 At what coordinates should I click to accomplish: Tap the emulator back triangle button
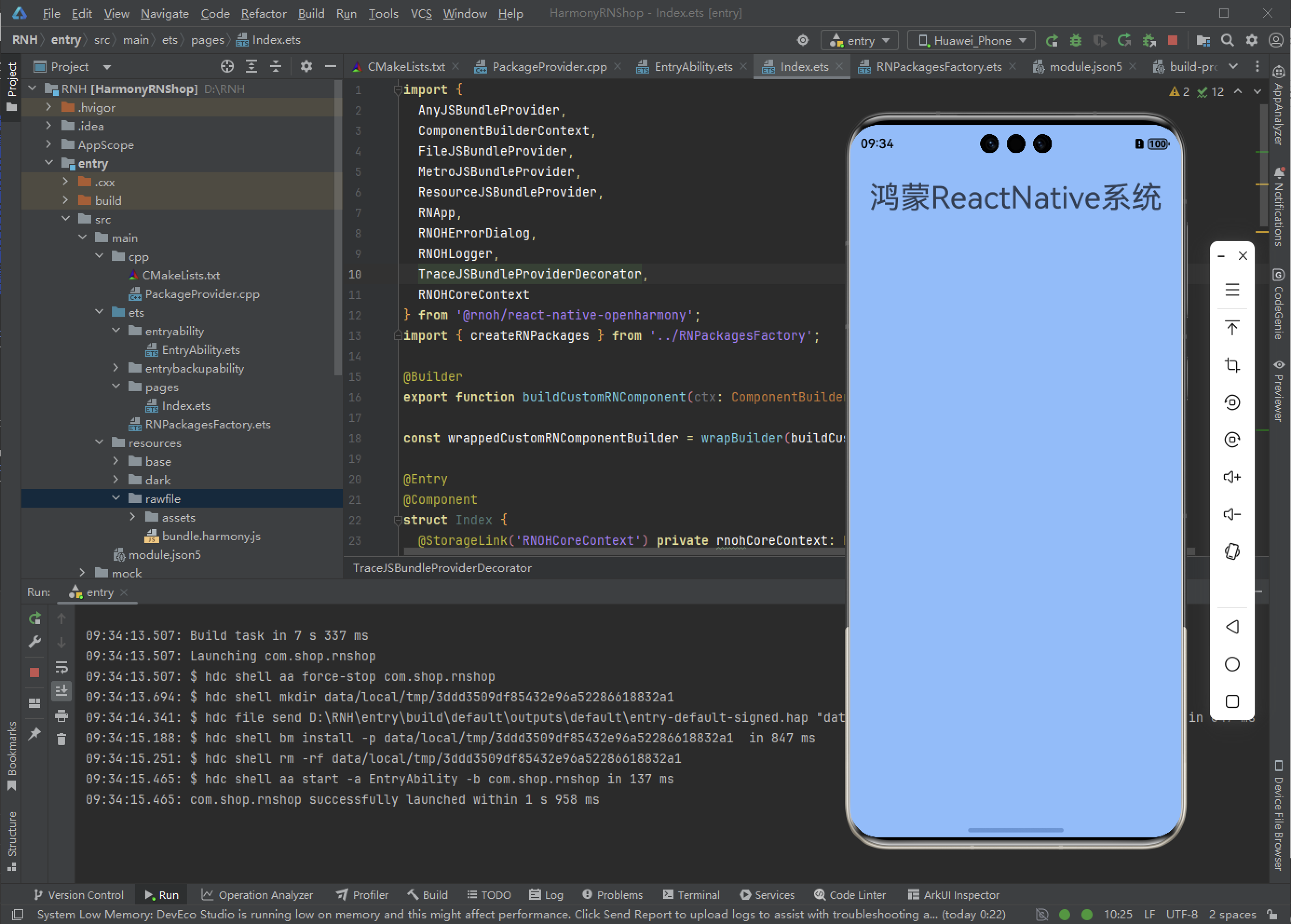[x=1232, y=627]
